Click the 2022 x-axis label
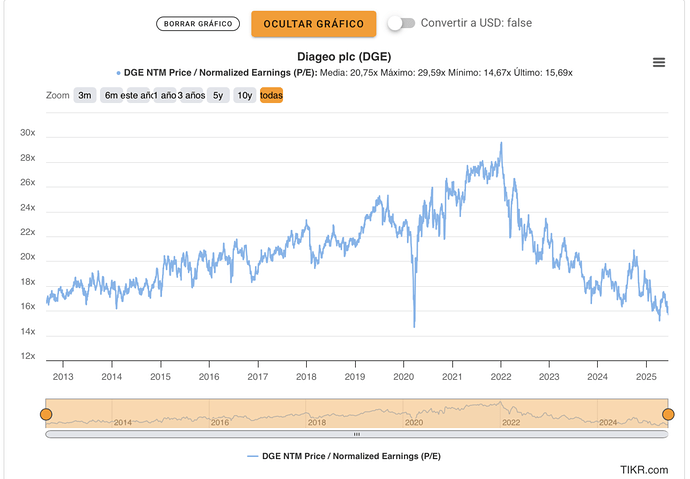The height and width of the screenshot is (479, 690). click(501, 377)
